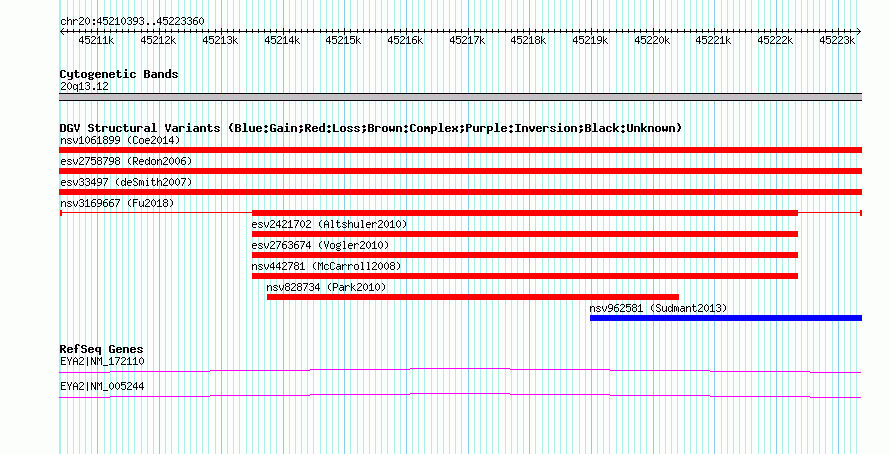
Task: Click the DGV Structural Variants track title
Action: [371, 128]
